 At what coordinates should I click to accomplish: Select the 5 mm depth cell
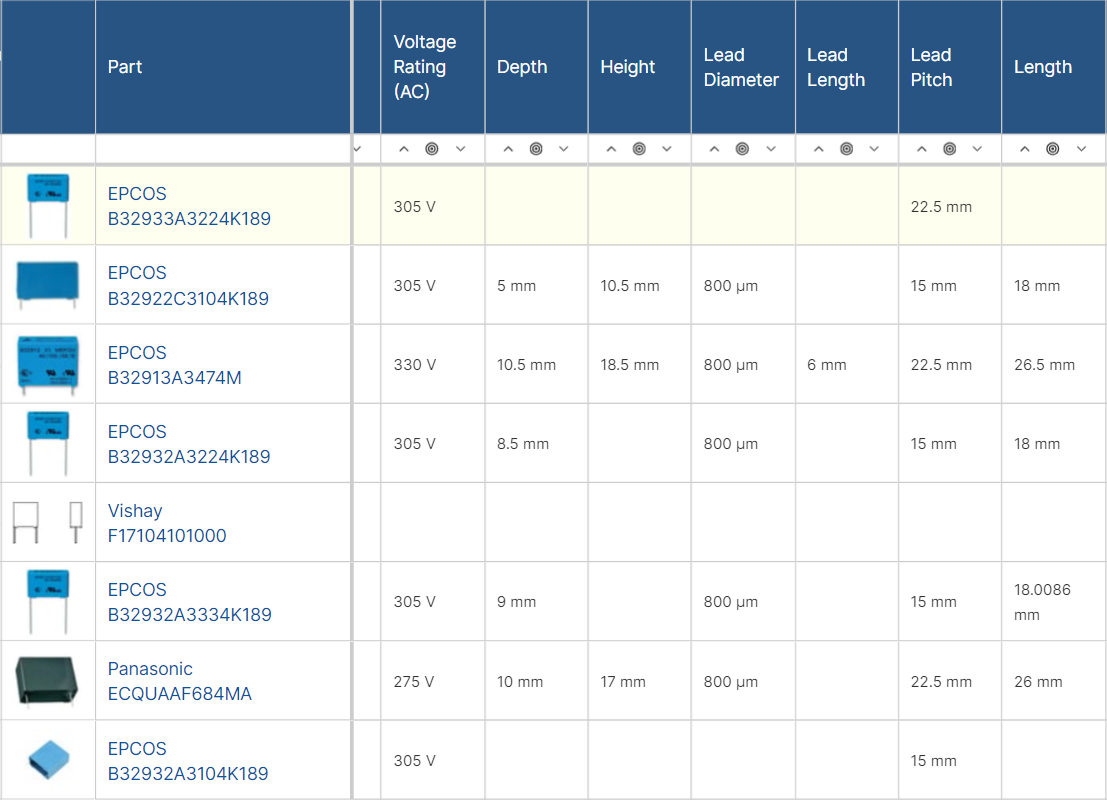point(537,286)
